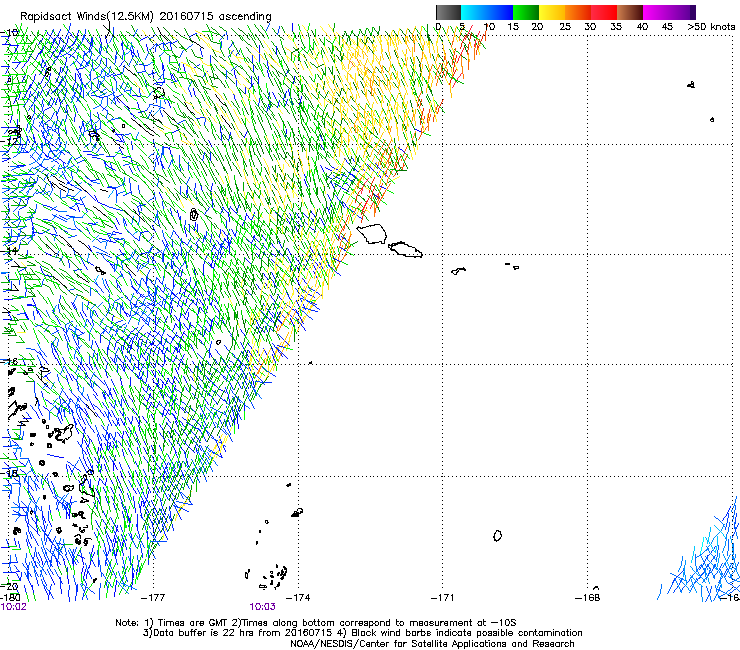
Task: Click the orange 25-30 knots legend swatch
Action: point(578,12)
